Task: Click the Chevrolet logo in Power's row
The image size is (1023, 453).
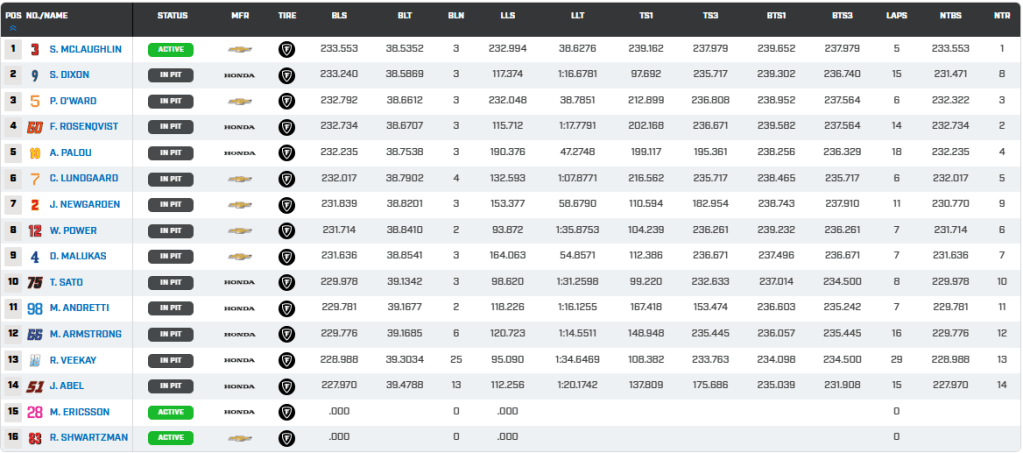Action: [x=239, y=230]
